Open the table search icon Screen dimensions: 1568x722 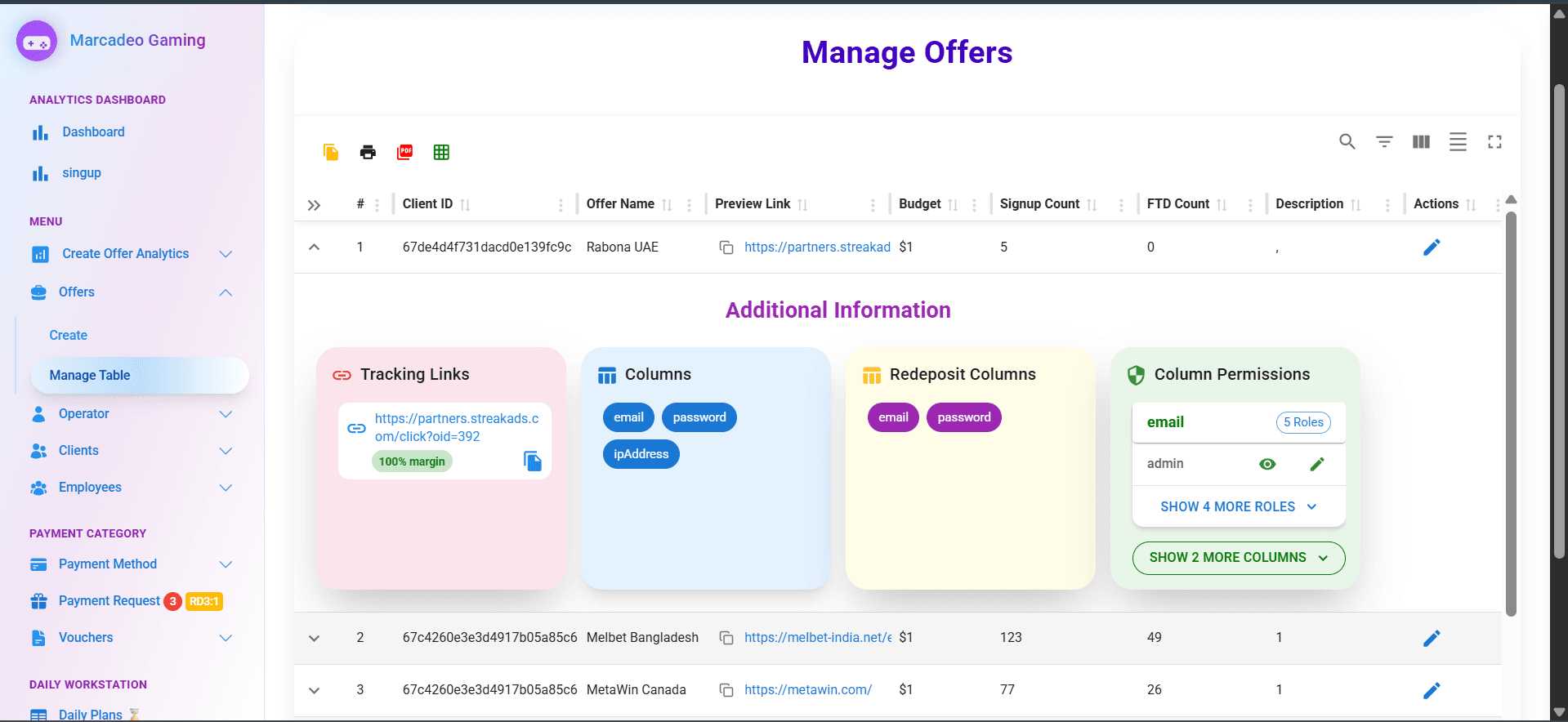1347,141
